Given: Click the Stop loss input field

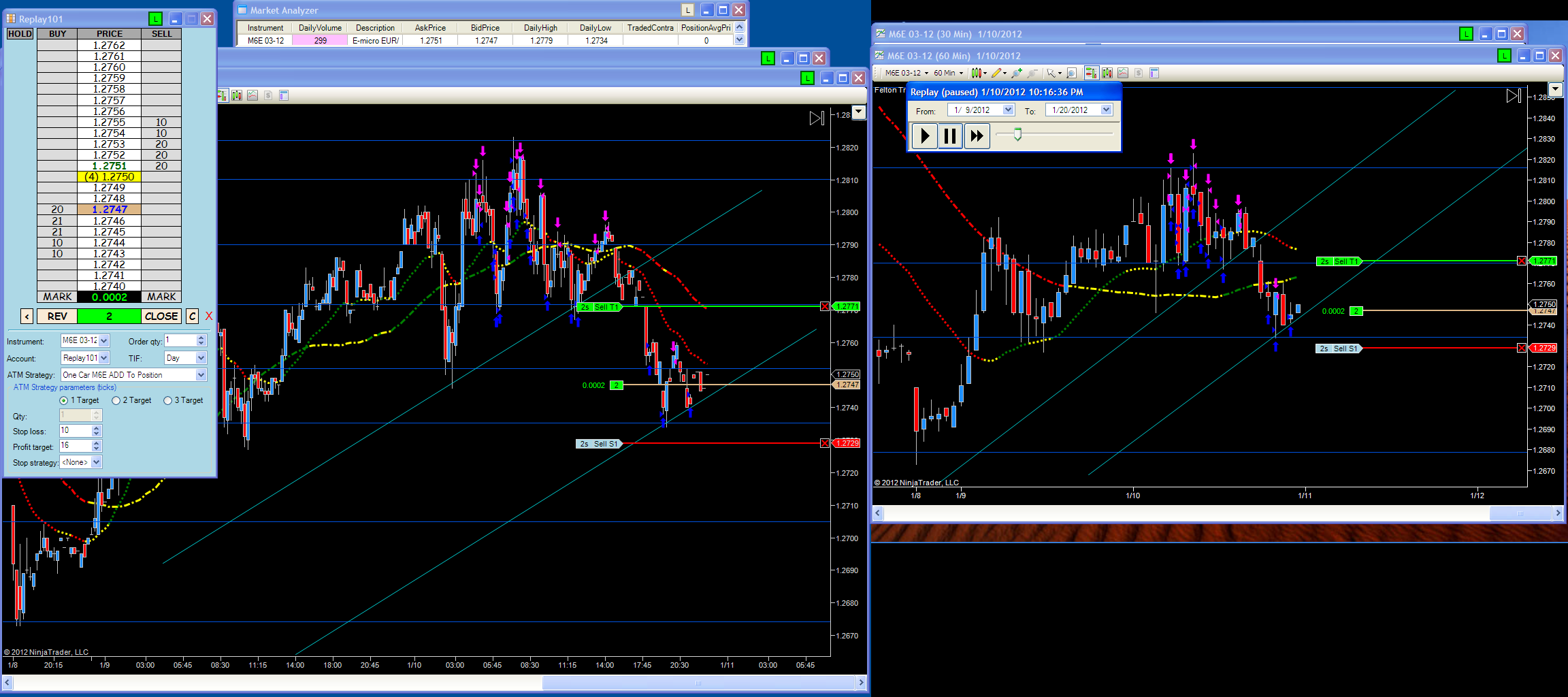Looking at the screenshot, I should click(76, 430).
